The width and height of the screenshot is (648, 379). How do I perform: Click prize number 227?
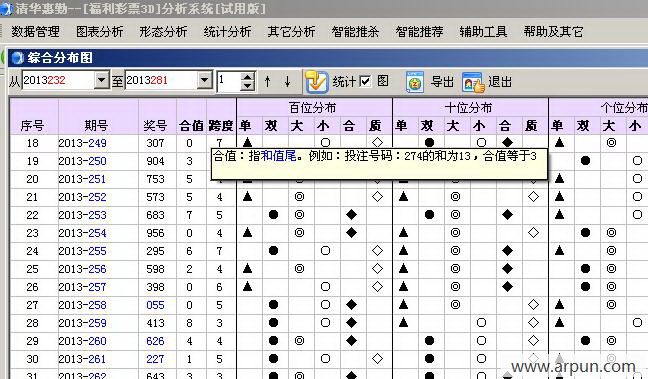tap(155, 359)
